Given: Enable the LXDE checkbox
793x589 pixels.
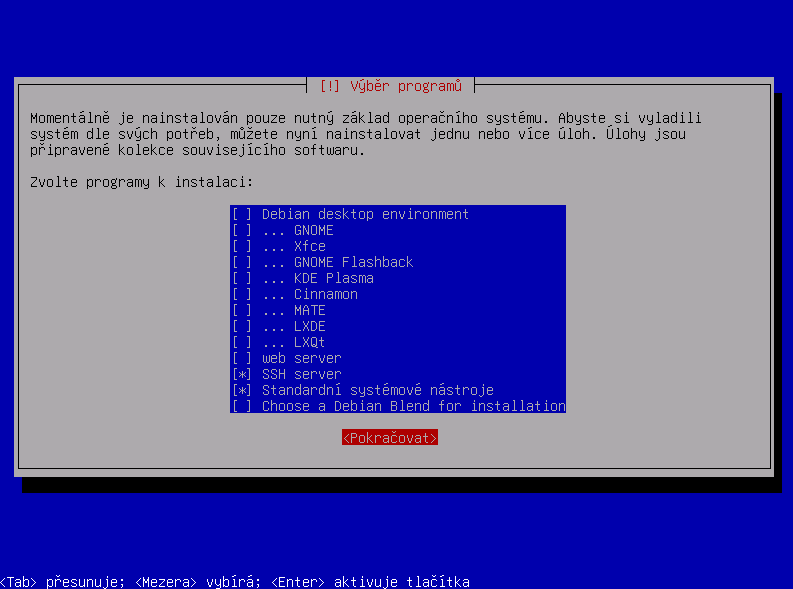Looking at the screenshot, I should [x=242, y=327].
